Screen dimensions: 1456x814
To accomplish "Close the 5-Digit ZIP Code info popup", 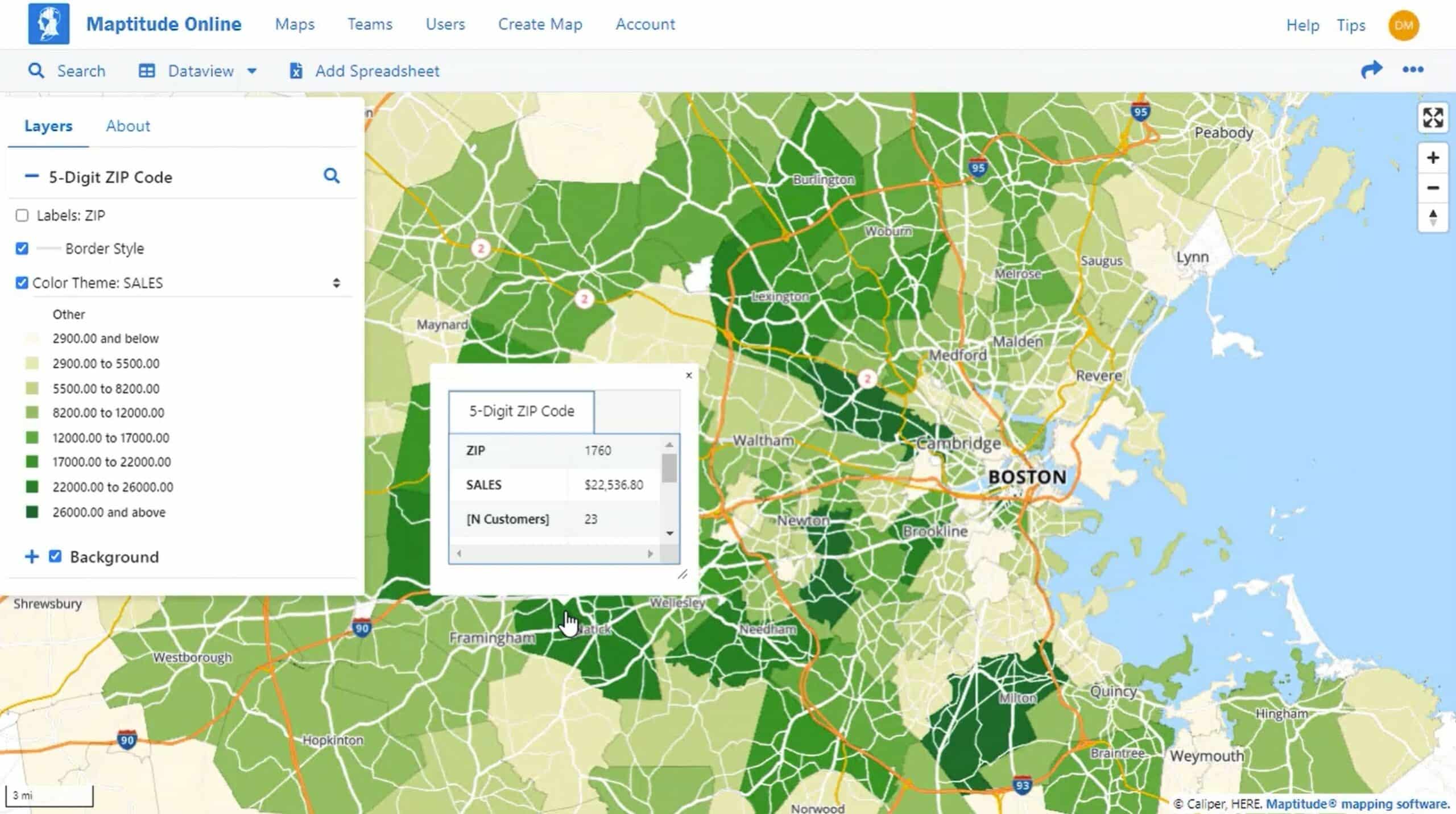I will point(689,375).
